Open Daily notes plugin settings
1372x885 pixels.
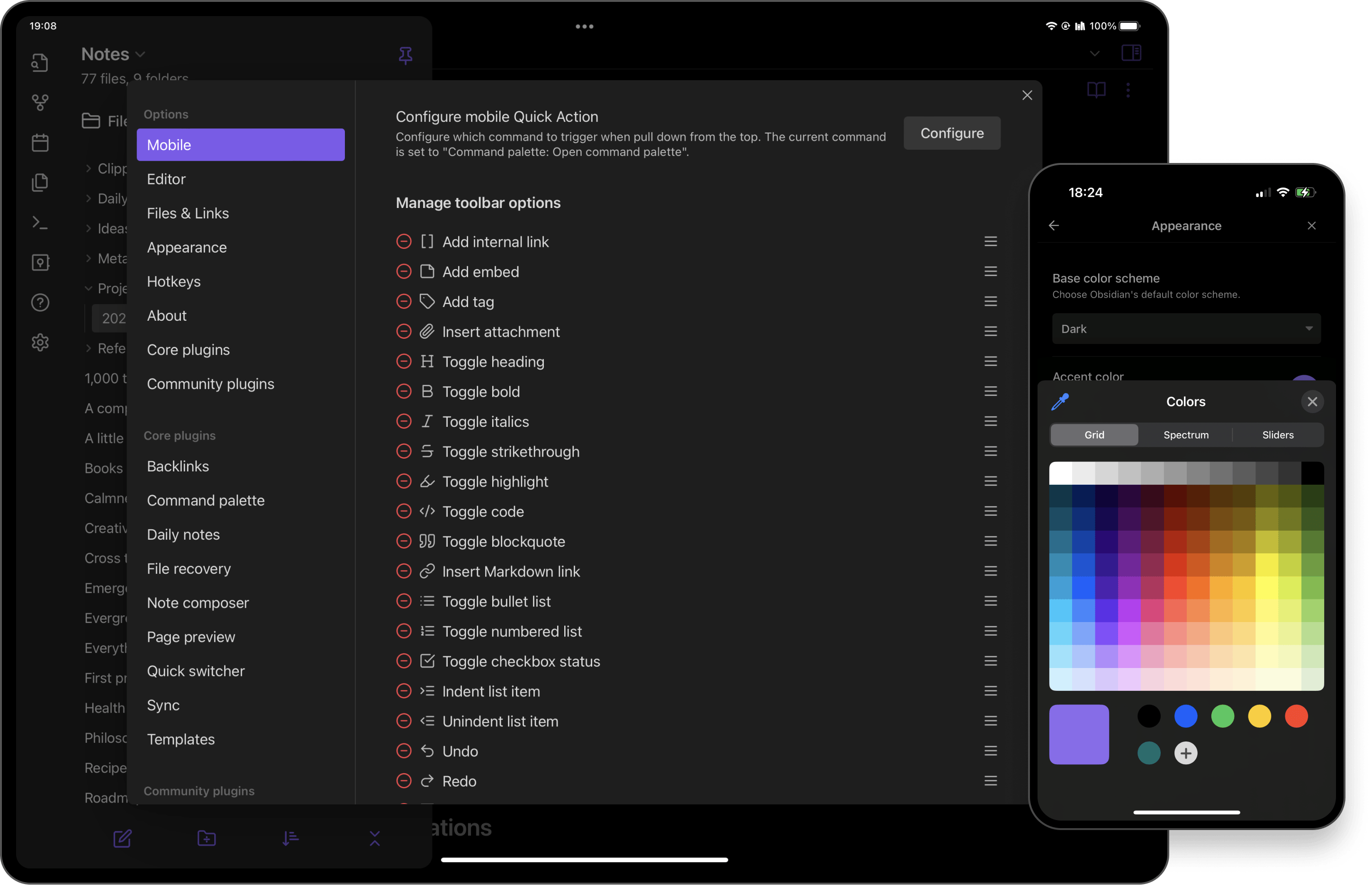click(241, 534)
